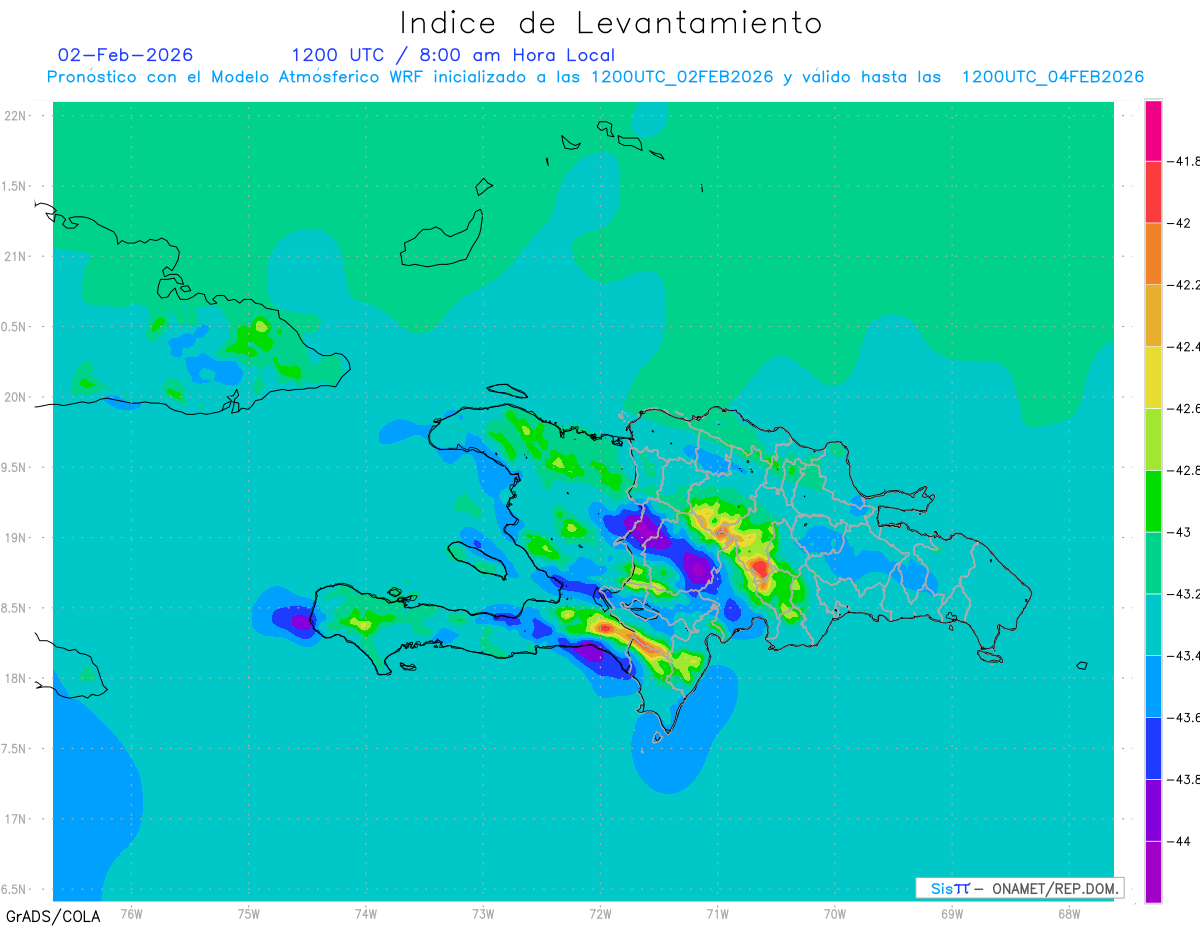
Task: Pick the orange swatch between -42 and -42.2
Action: [1153, 254]
